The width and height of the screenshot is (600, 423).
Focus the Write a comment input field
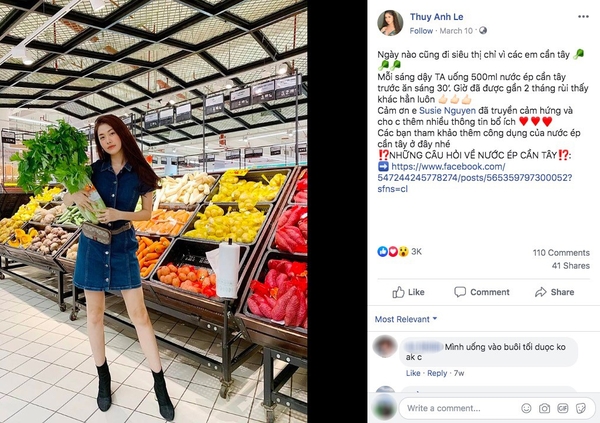459,408
